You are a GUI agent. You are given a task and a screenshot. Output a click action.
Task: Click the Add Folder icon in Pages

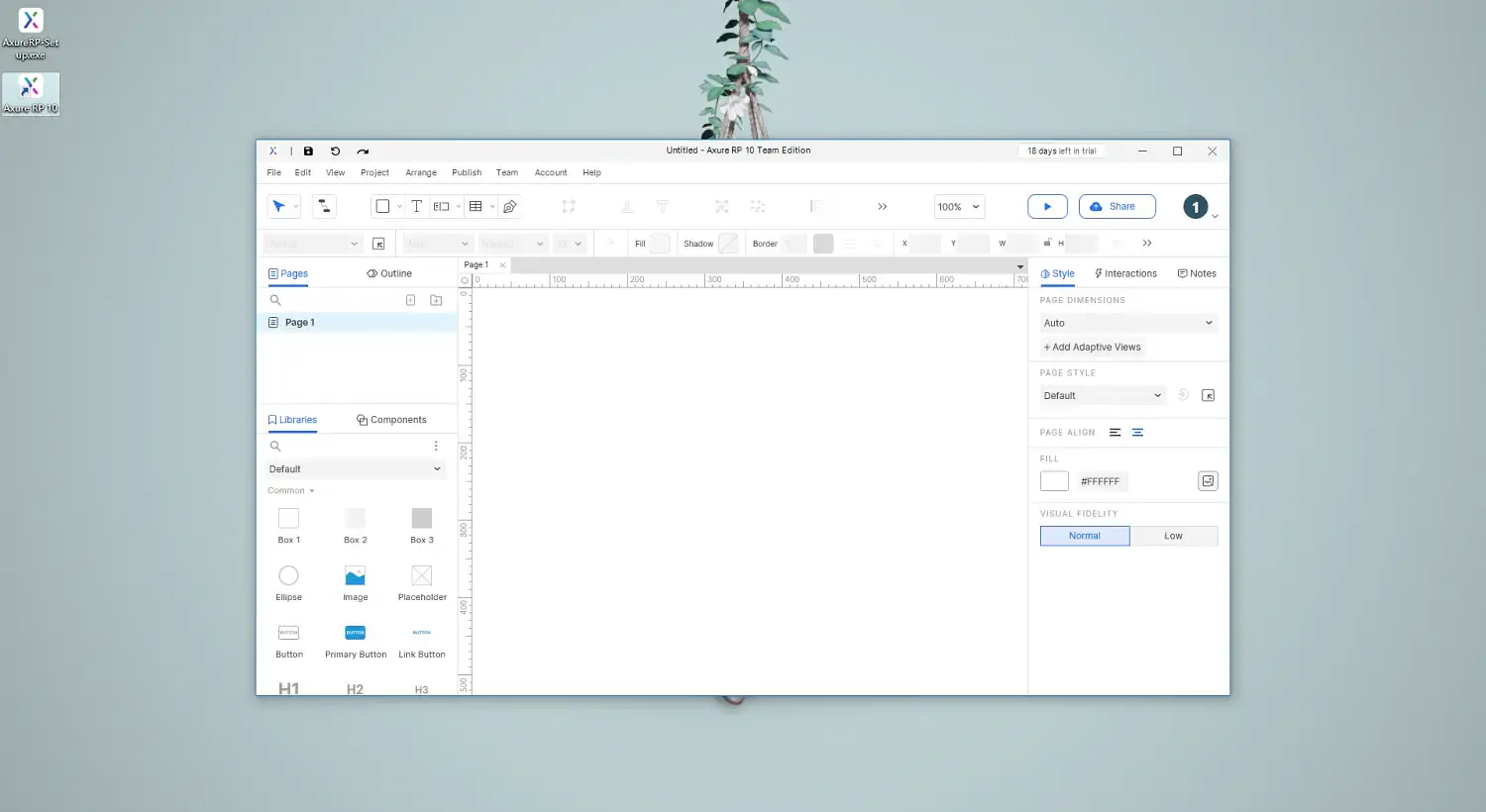(436, 300)
